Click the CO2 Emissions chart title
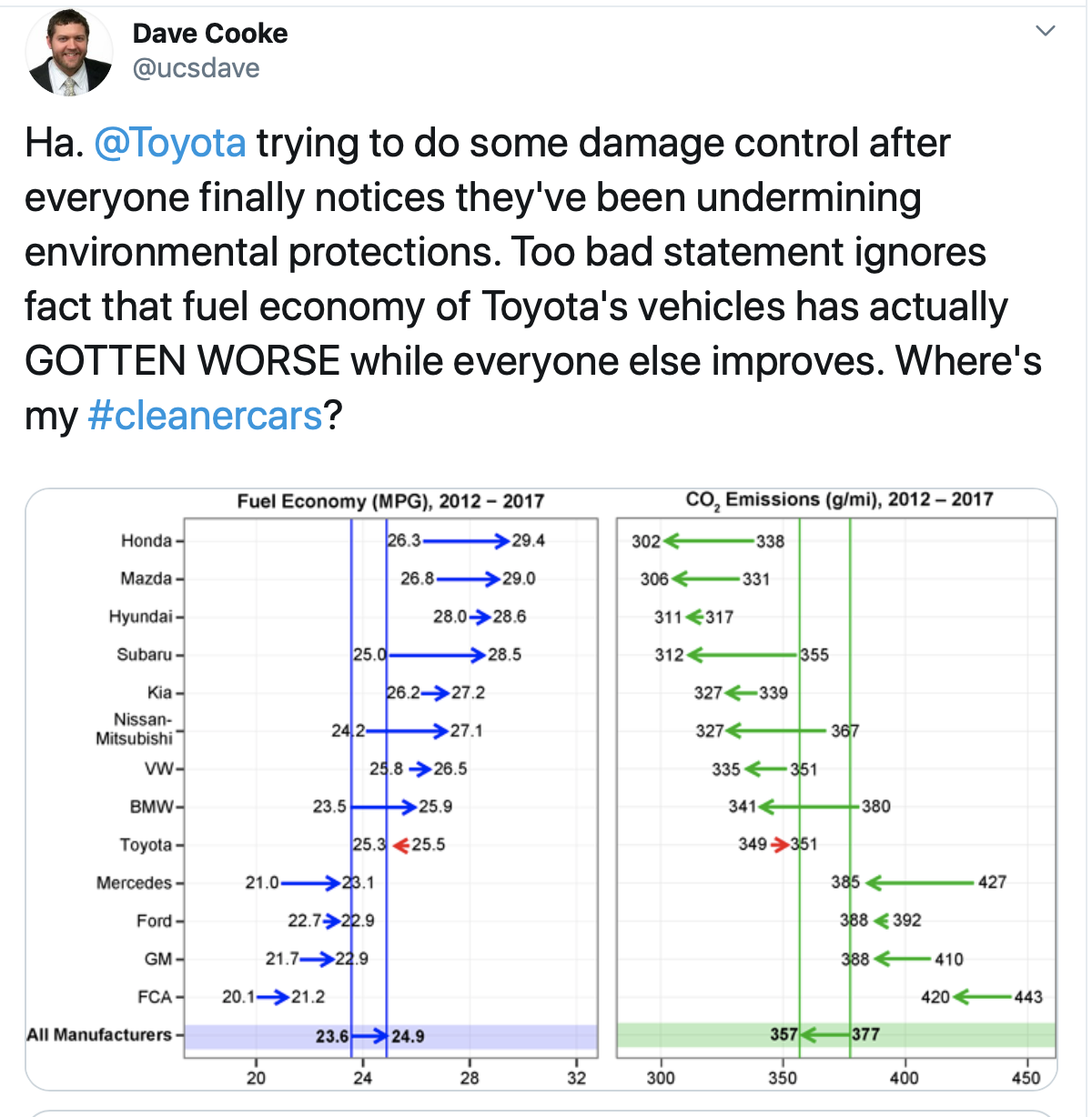The width and height of the screenshot is (1092, 1117). (x=839, y=499)
